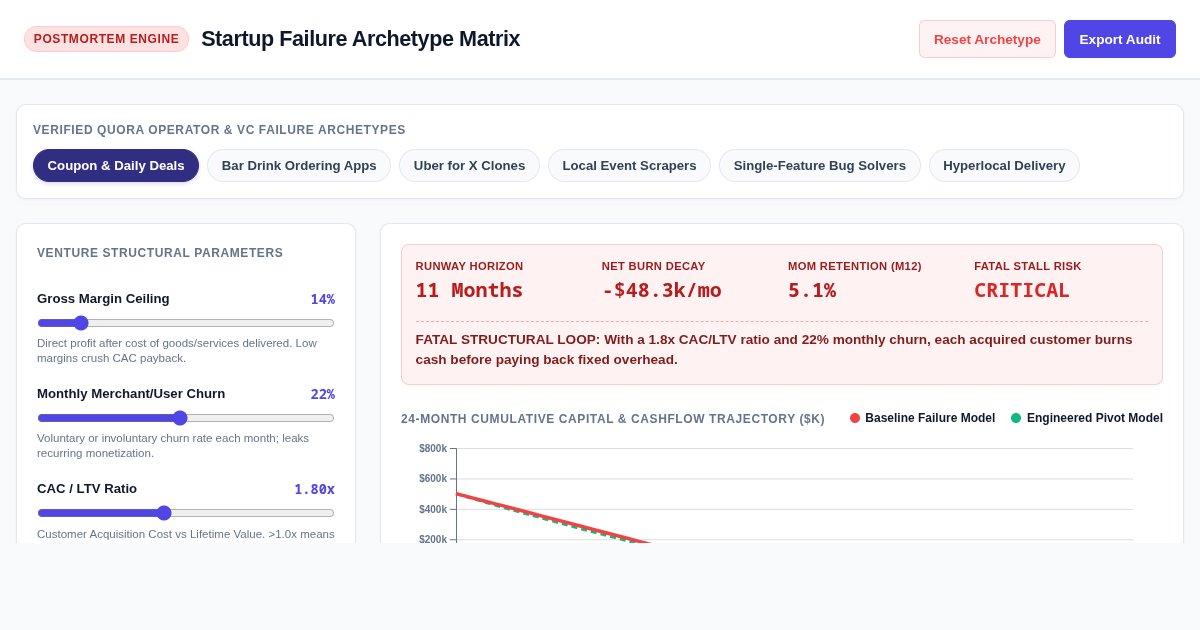1200x630 pixels.
Task: Move the CAC / LTV Ratio slider
Action: (186, 513)
